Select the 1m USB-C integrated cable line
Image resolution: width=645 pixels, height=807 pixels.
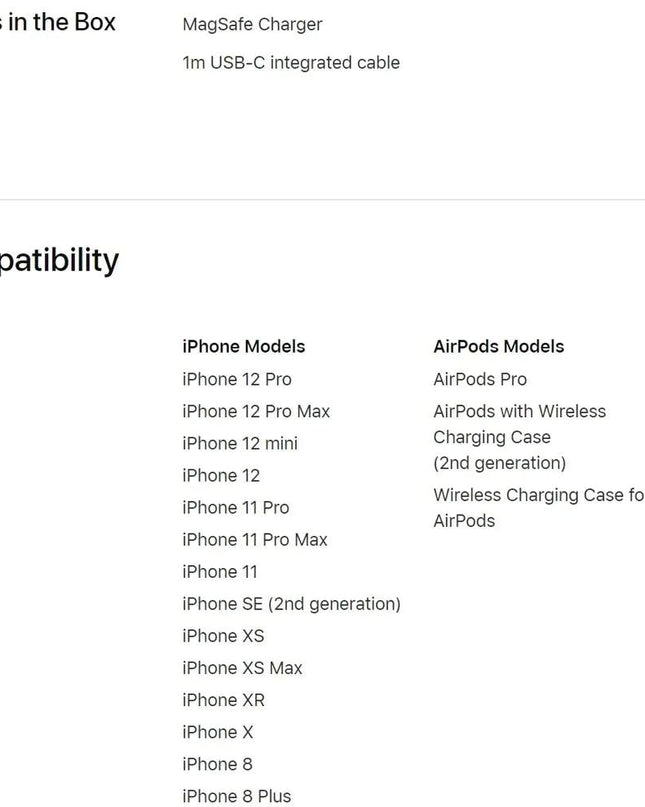point(290,63)
